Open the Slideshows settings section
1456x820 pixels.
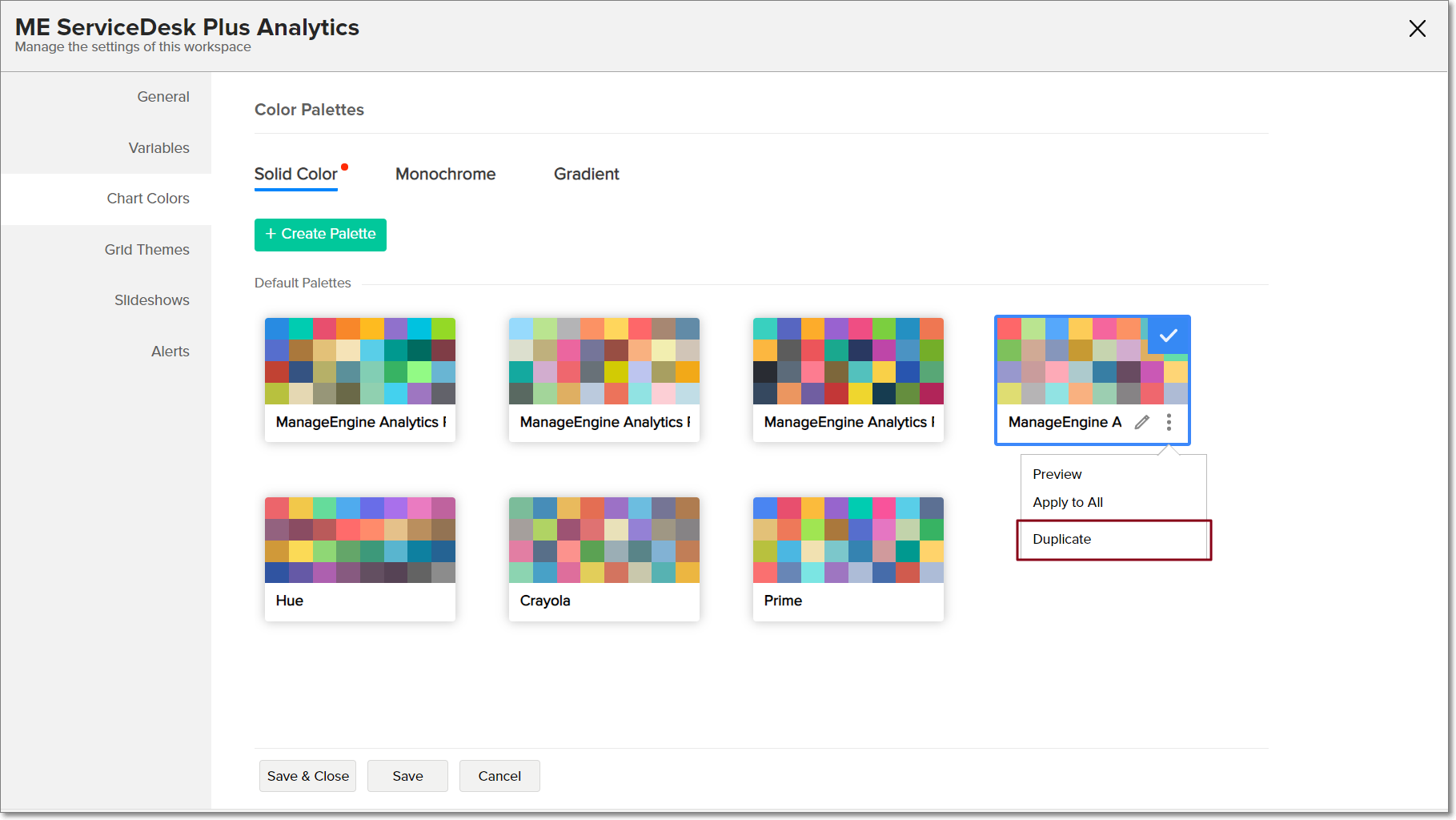click(151, 299)
